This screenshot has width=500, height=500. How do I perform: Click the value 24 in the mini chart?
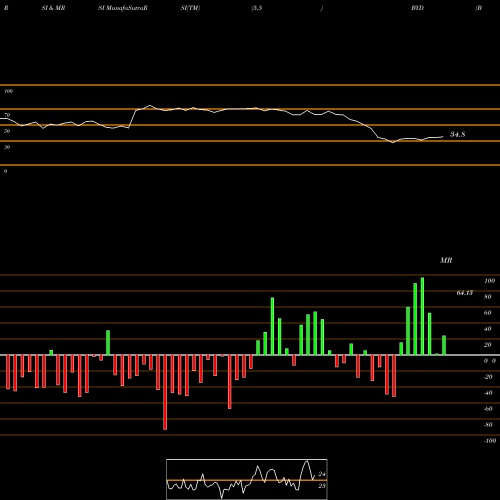(x=322, y=474)
